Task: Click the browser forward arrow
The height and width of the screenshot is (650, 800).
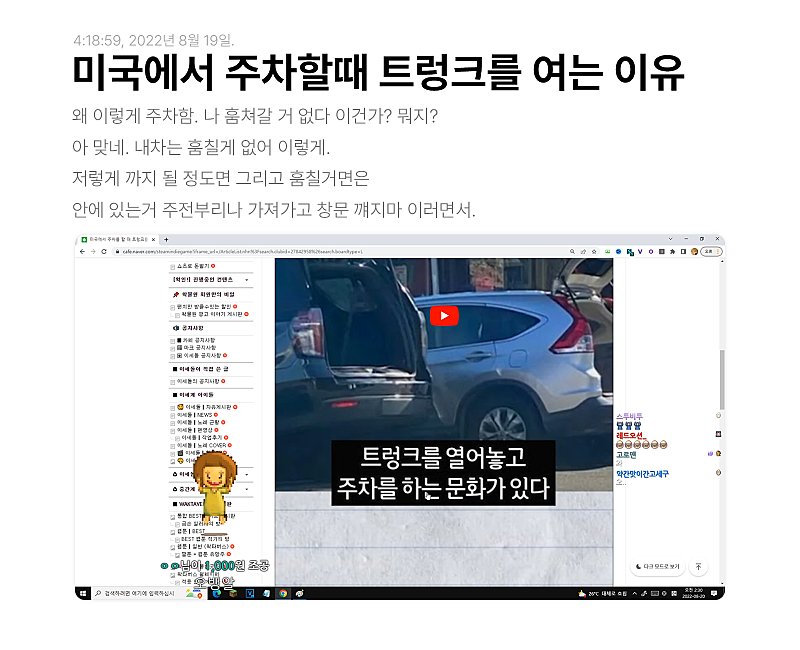Action: pos(93,252)
